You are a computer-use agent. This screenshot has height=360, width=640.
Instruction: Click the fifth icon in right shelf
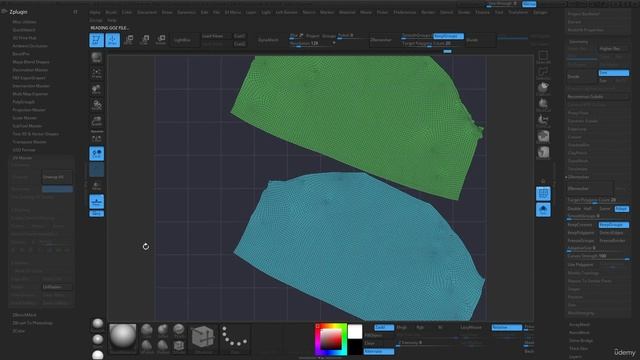point(543,120)
